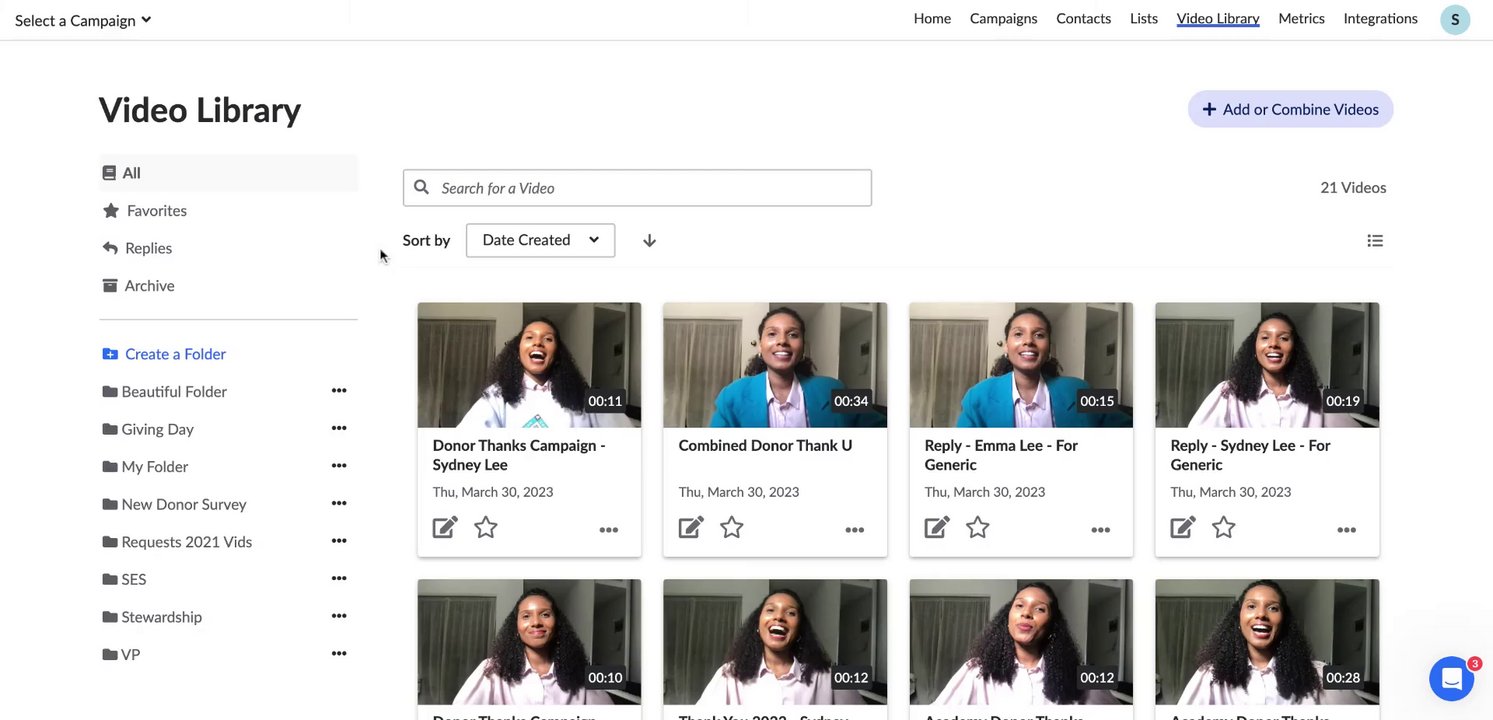Edit the Reply - Emma Lee video
Screen dimensions: 1493x720
click(937, 527)
